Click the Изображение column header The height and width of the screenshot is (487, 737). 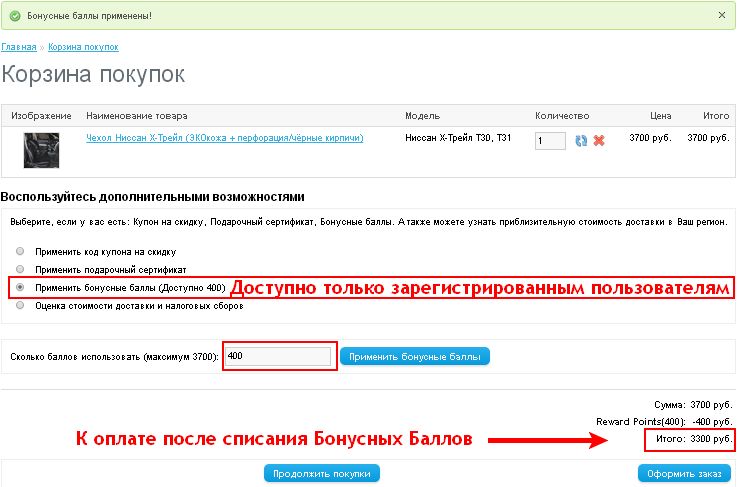tap(41, 116)
